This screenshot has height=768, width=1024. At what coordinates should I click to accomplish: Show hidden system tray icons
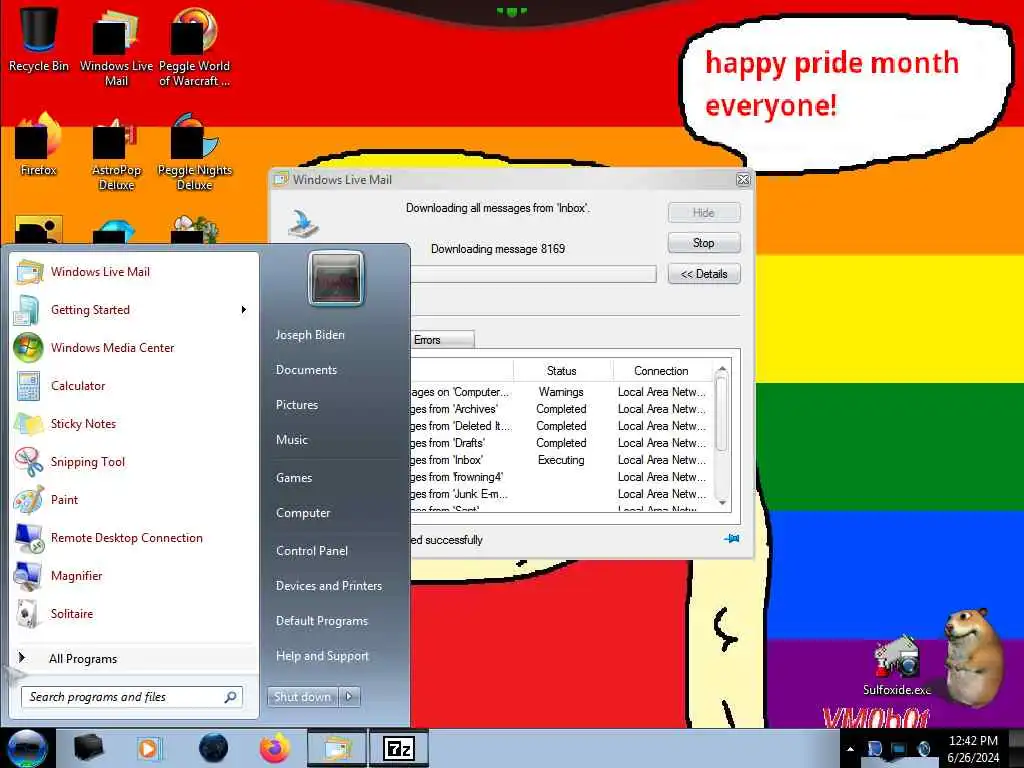(850, 749)
